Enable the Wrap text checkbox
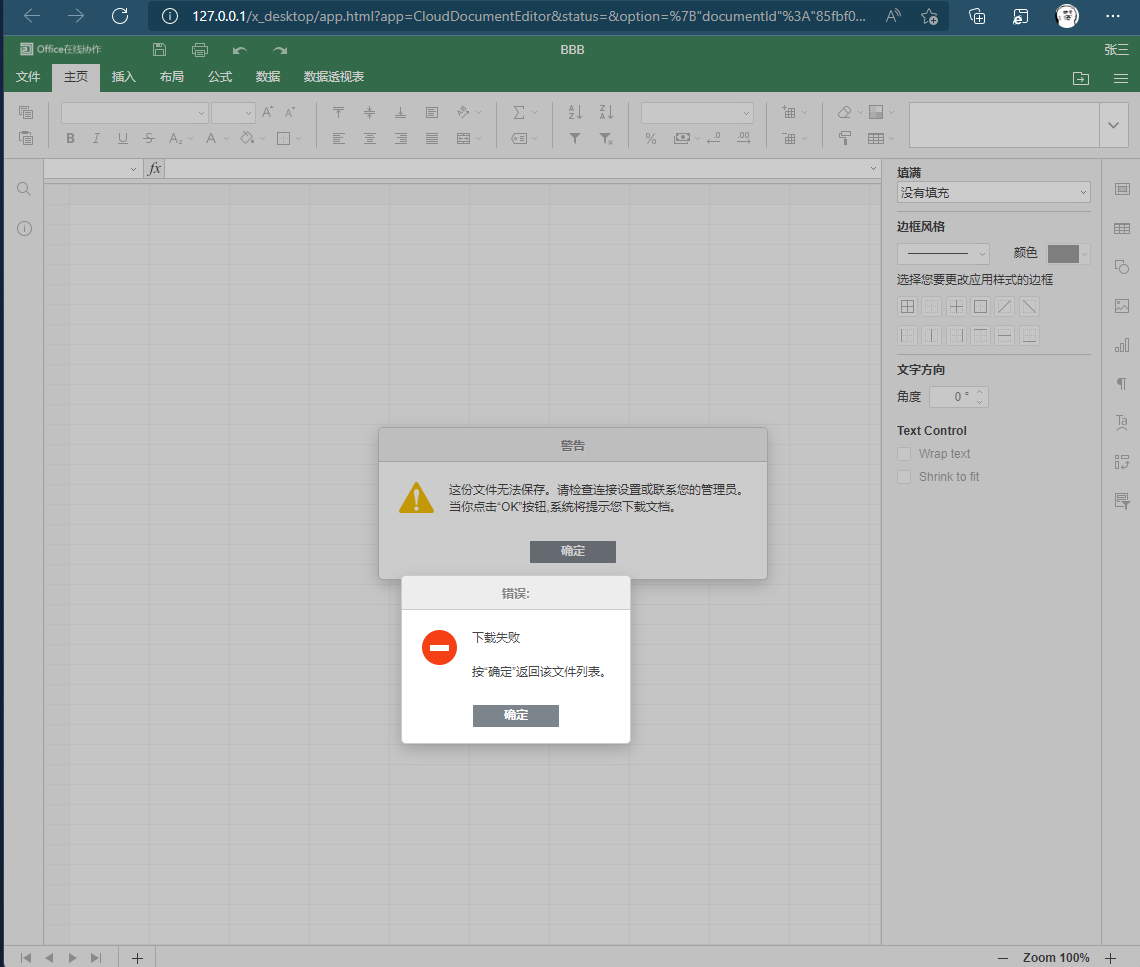Viewport: 1140px width, 967px height. (904, 454)
